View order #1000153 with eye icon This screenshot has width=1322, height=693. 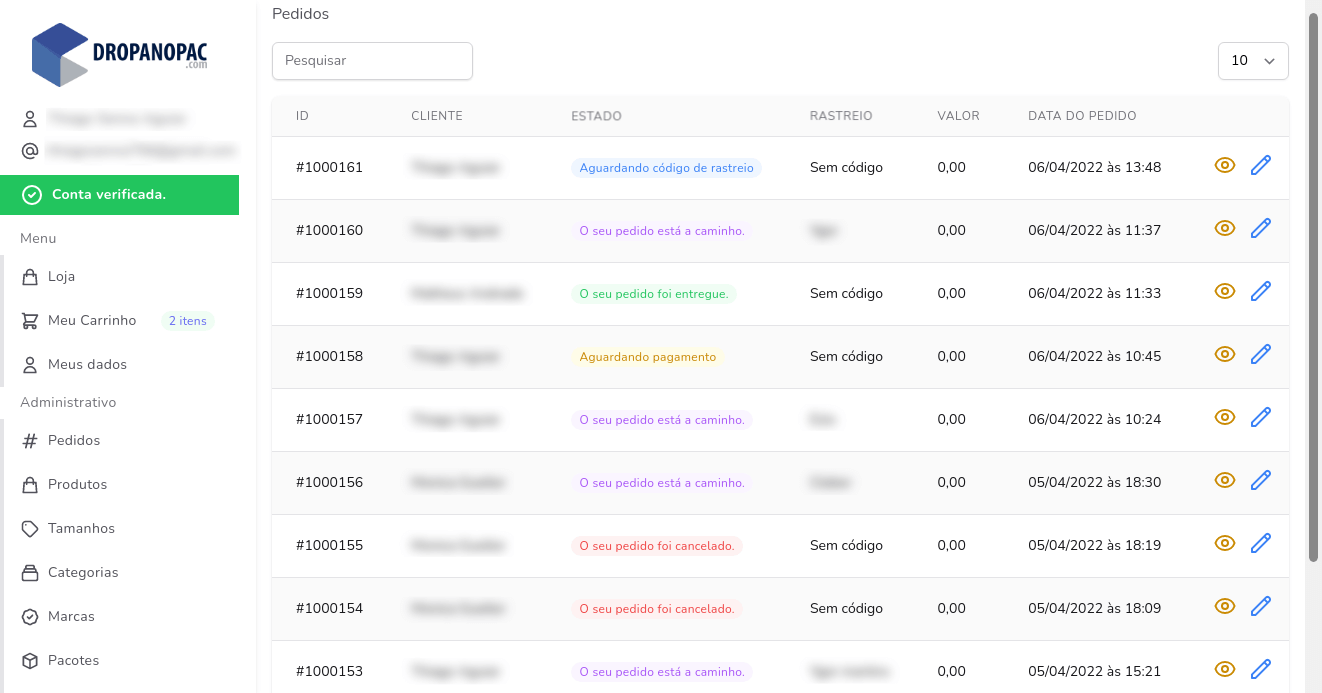point(1225,670)
